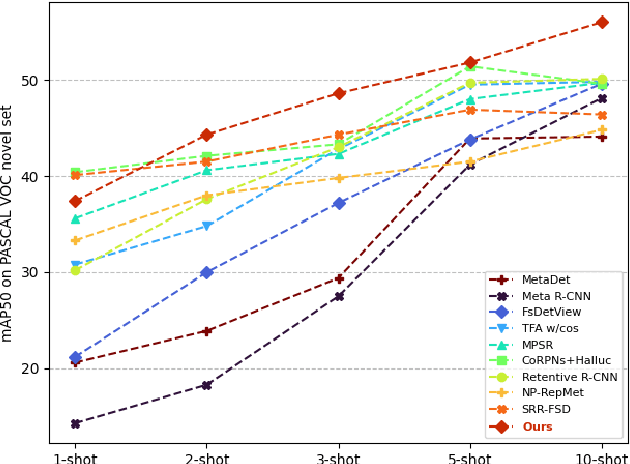The width and height of the screenshot is (630, 464).
Task: Click the mAP50 on PASCAL VOC y-axis title
Action: coord(6,224)
